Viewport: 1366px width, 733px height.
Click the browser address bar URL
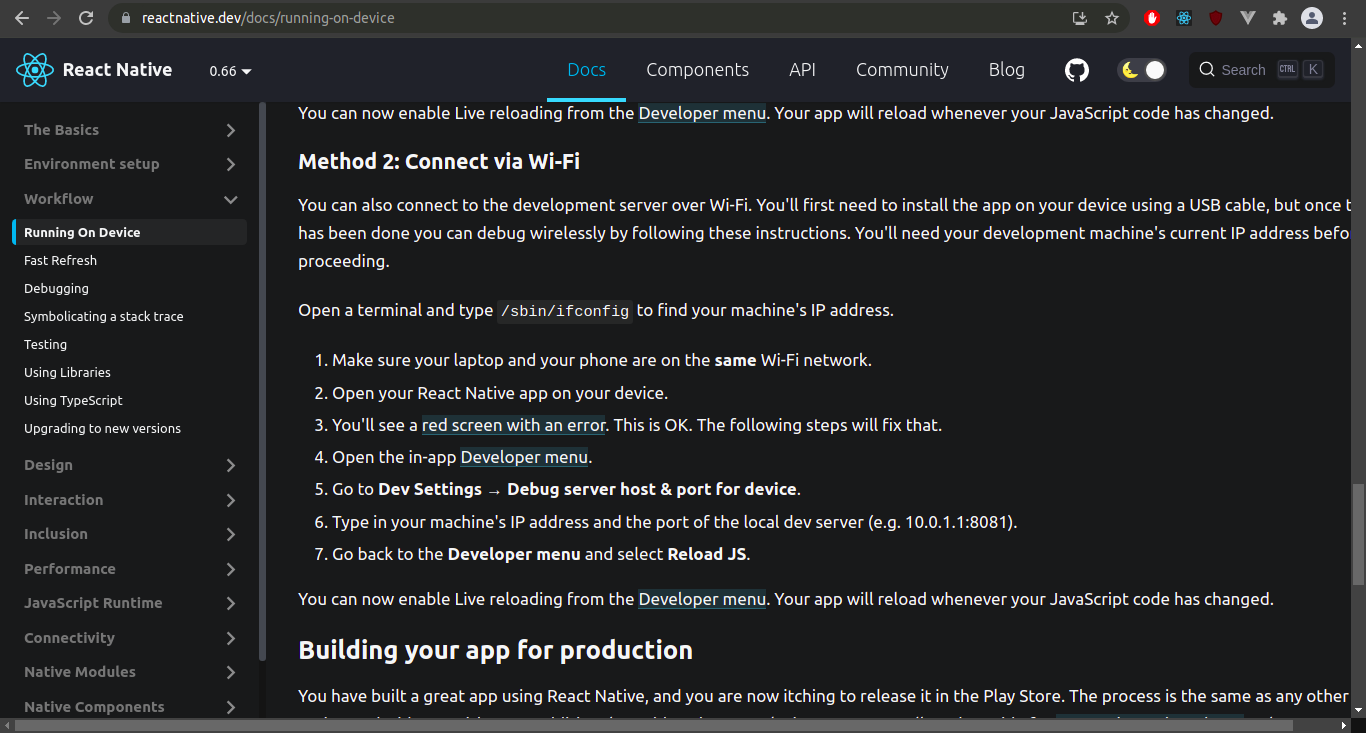[x=268, y=18]
